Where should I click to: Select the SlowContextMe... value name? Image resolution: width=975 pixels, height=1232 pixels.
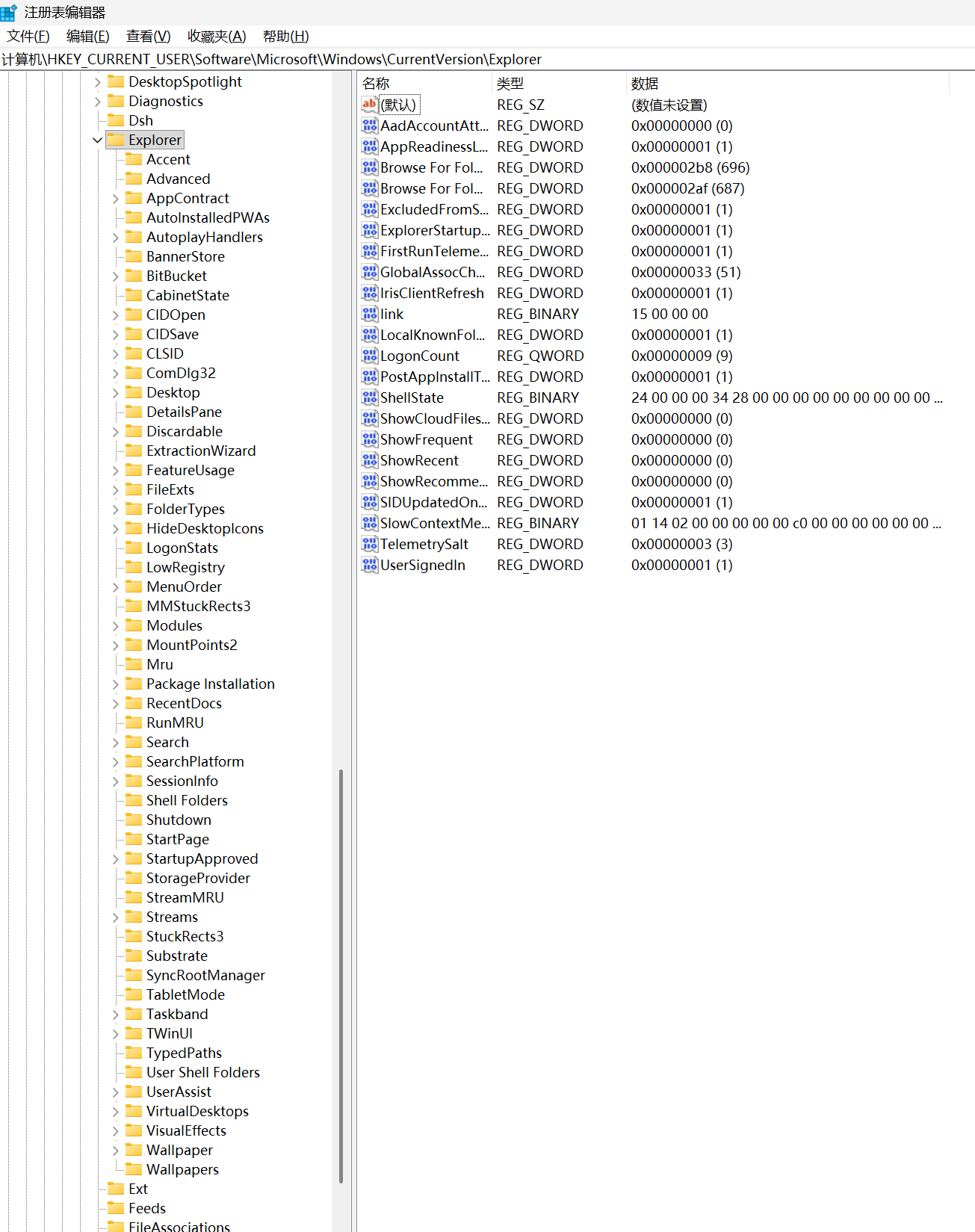coord(435,523)
